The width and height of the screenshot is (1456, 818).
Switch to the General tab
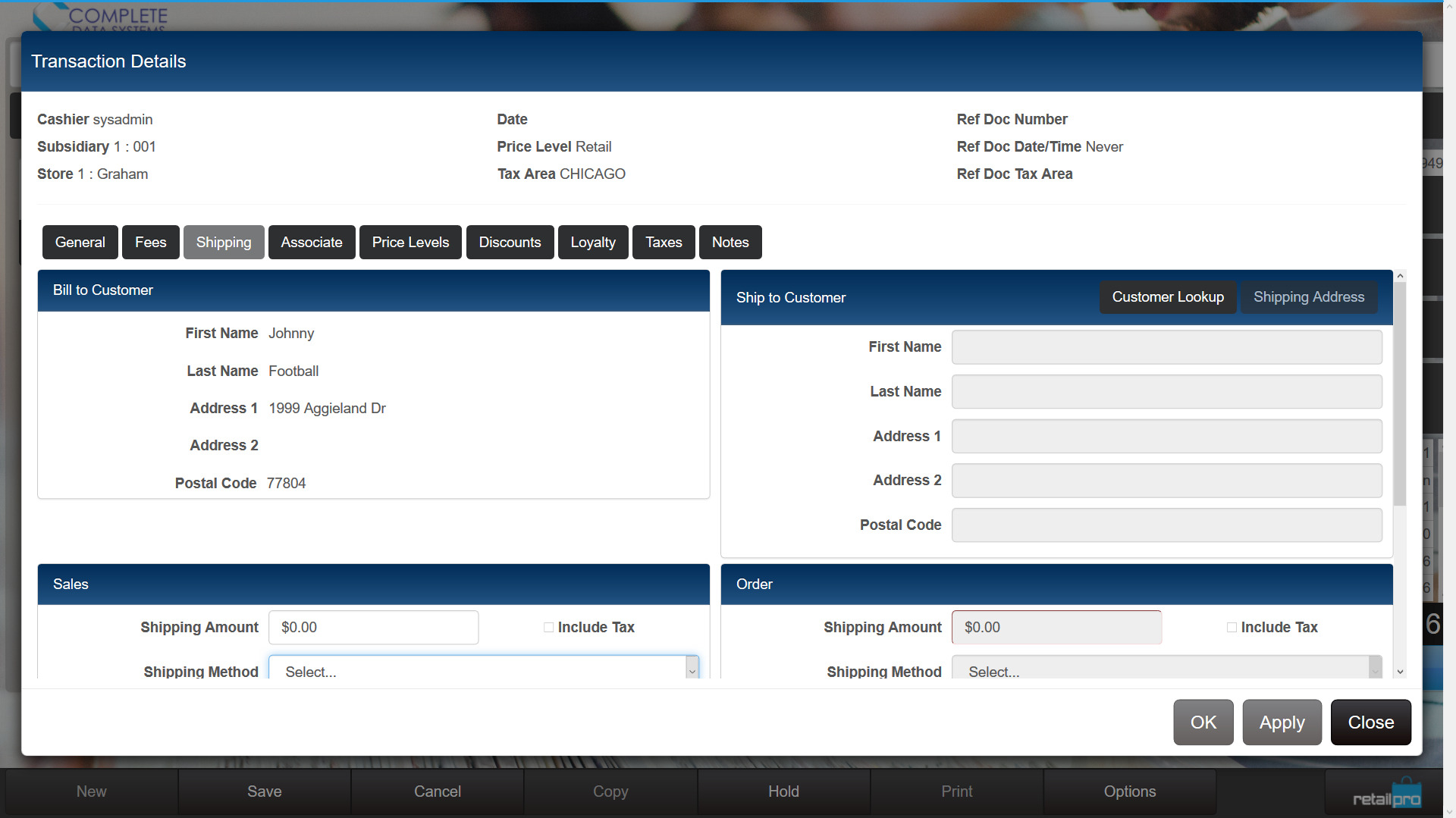80,243
